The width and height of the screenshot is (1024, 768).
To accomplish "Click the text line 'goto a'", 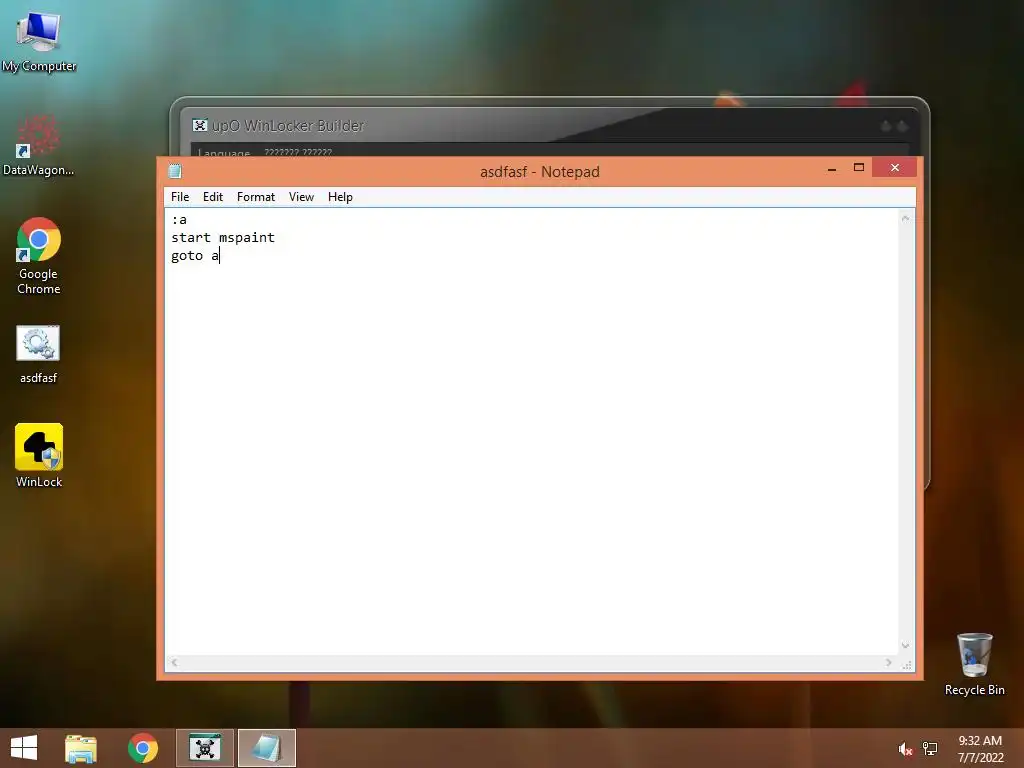I will tap(195, 255).
